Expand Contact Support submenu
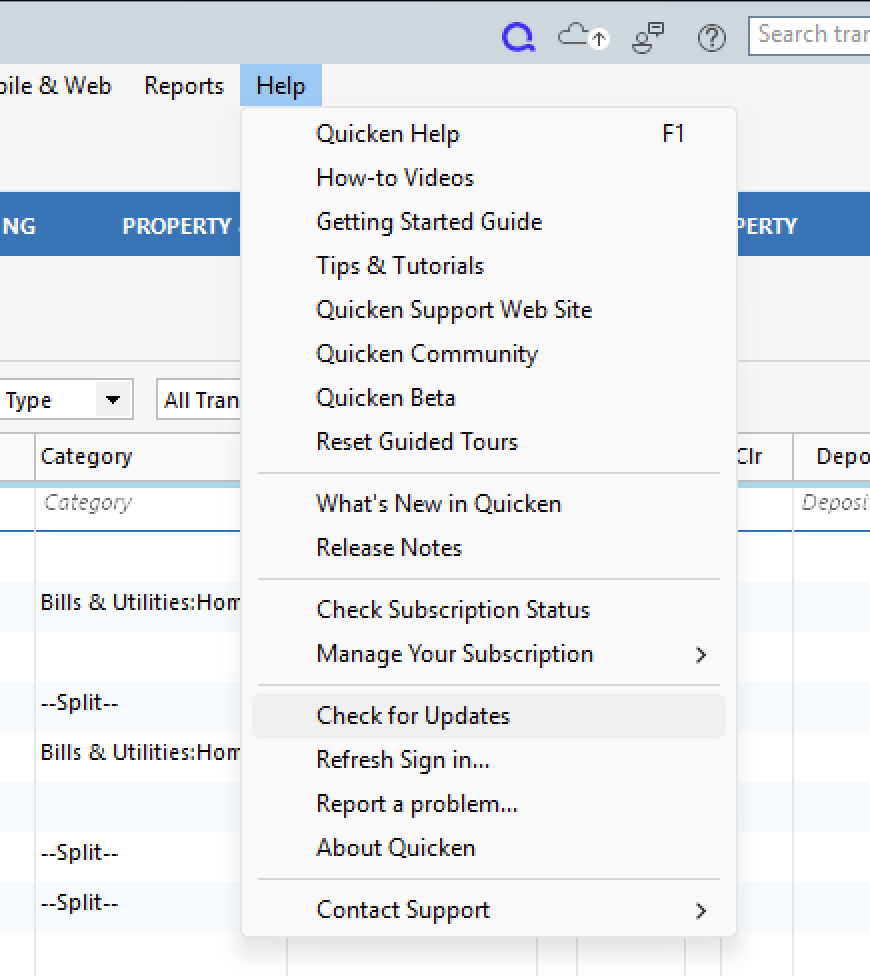The height and width of the screenshot is (976, 870). tap(489, 910)
